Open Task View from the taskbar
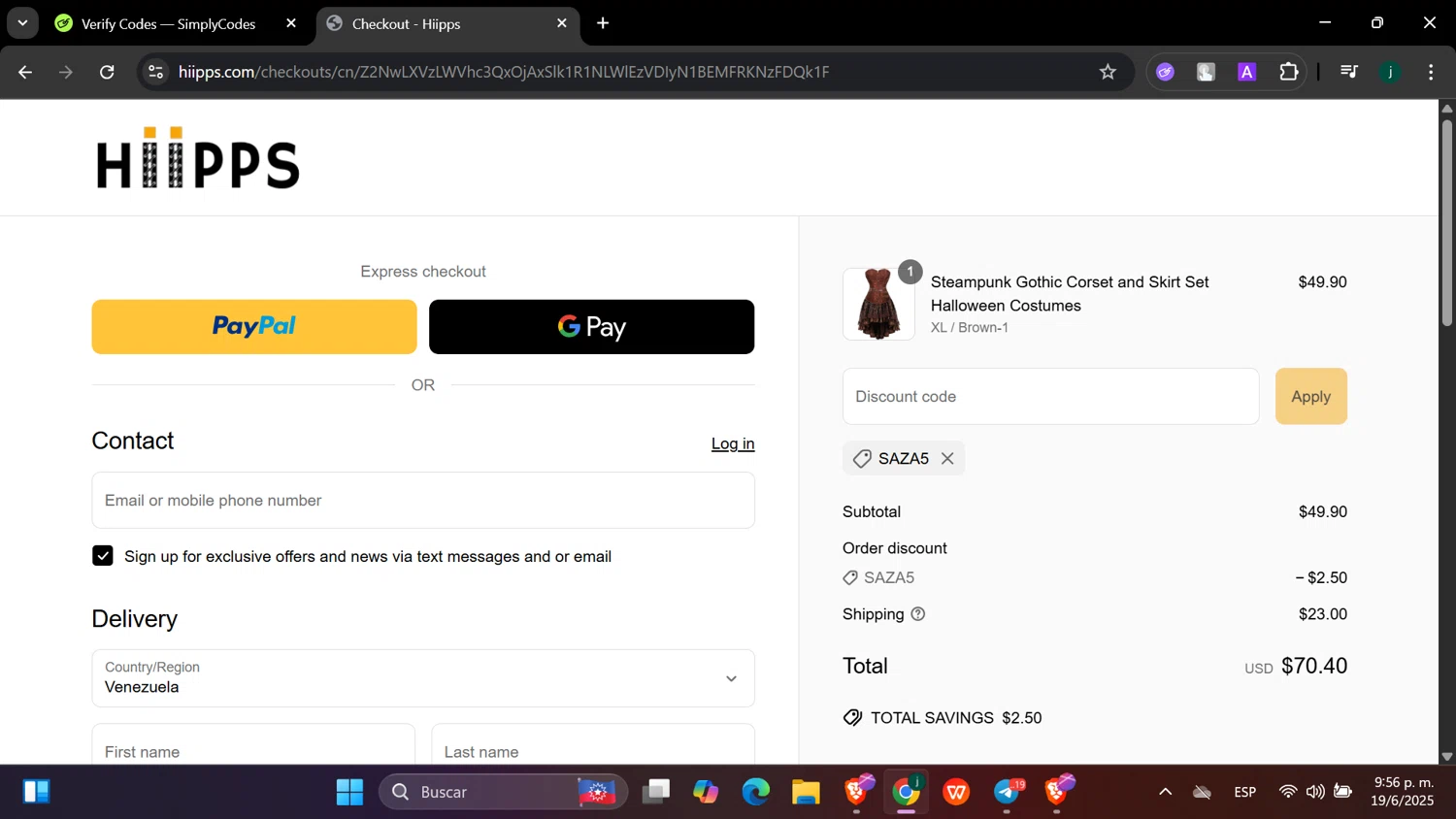Viewport: 1456px width, 819px height. (x=656, y=792)
